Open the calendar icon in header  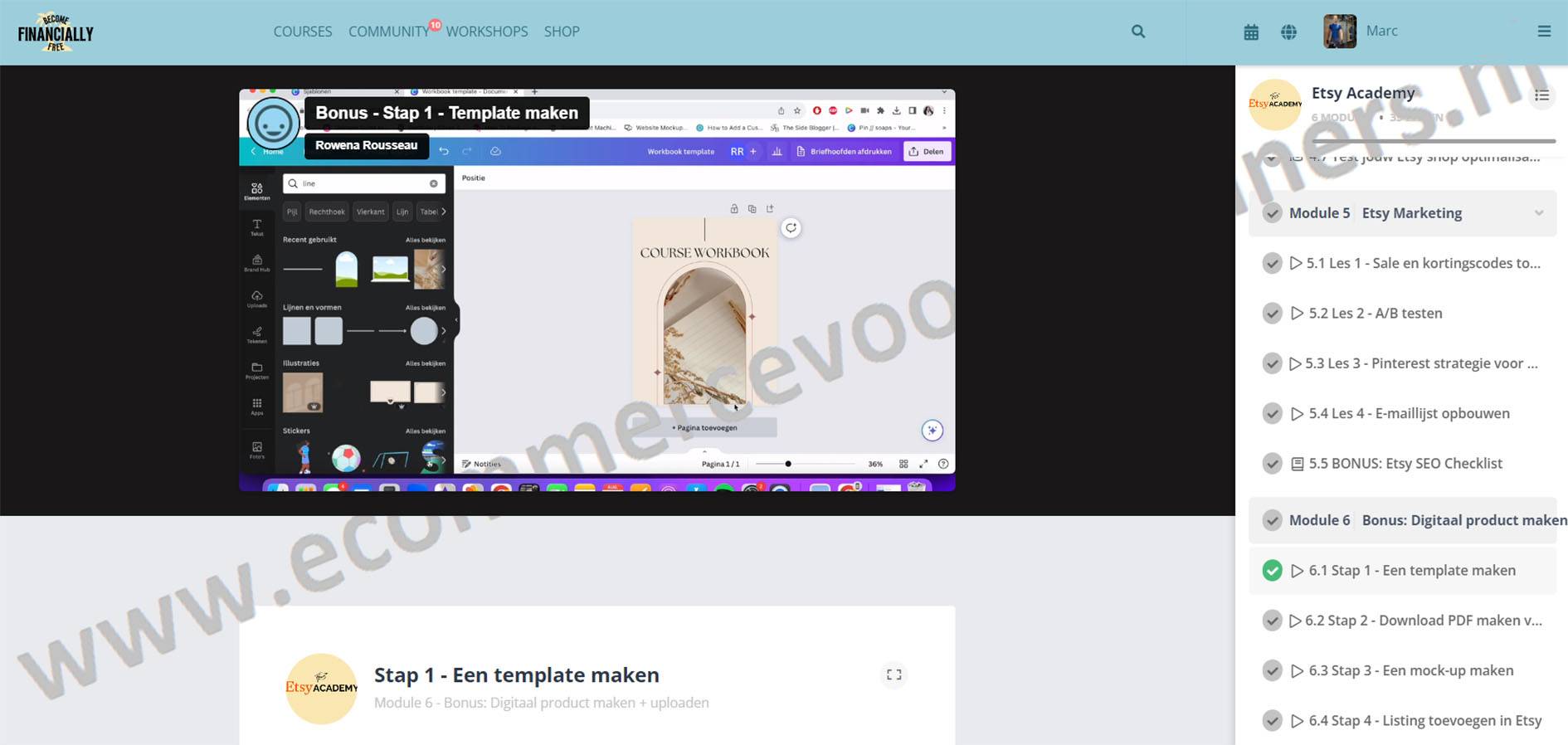point(1251,32)
